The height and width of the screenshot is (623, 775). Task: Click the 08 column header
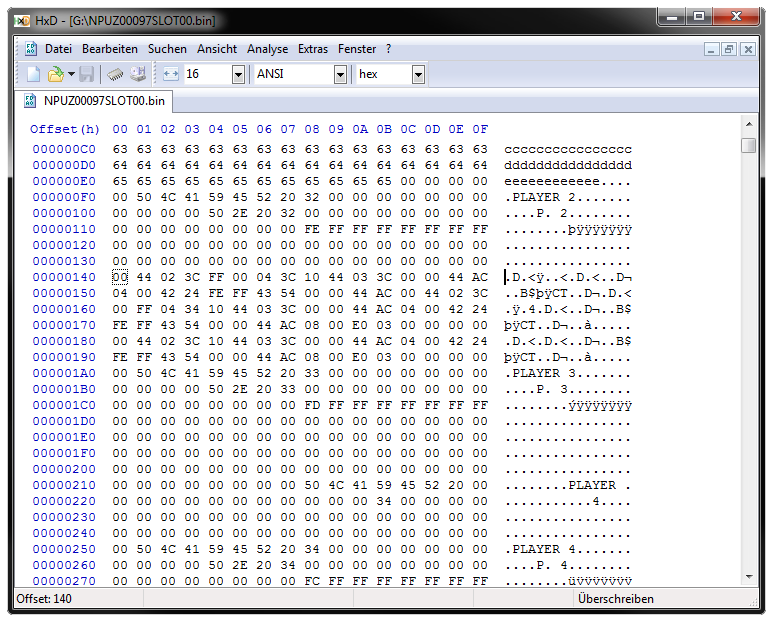click(312, 130)
